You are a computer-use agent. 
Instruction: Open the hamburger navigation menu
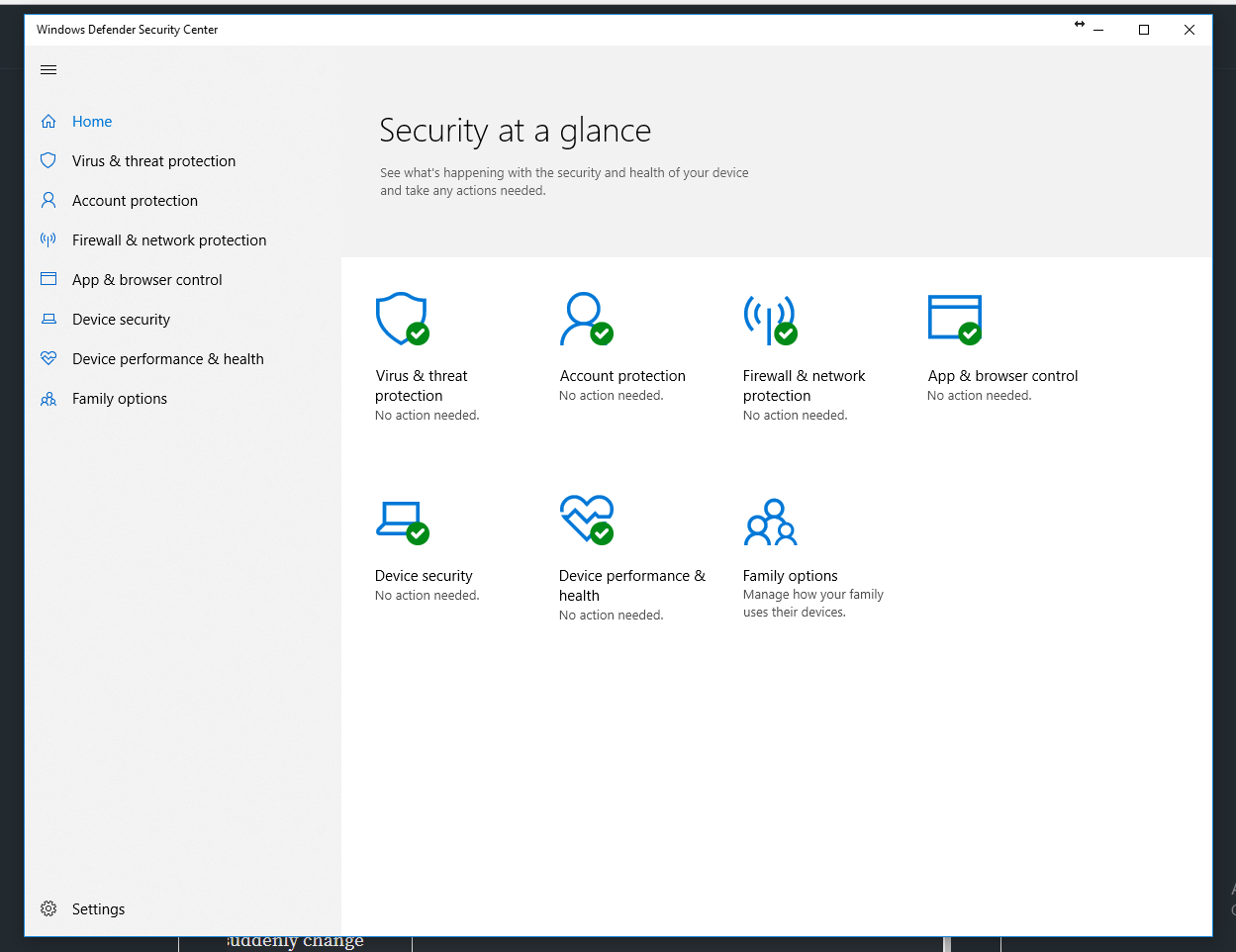coord(48,70)
